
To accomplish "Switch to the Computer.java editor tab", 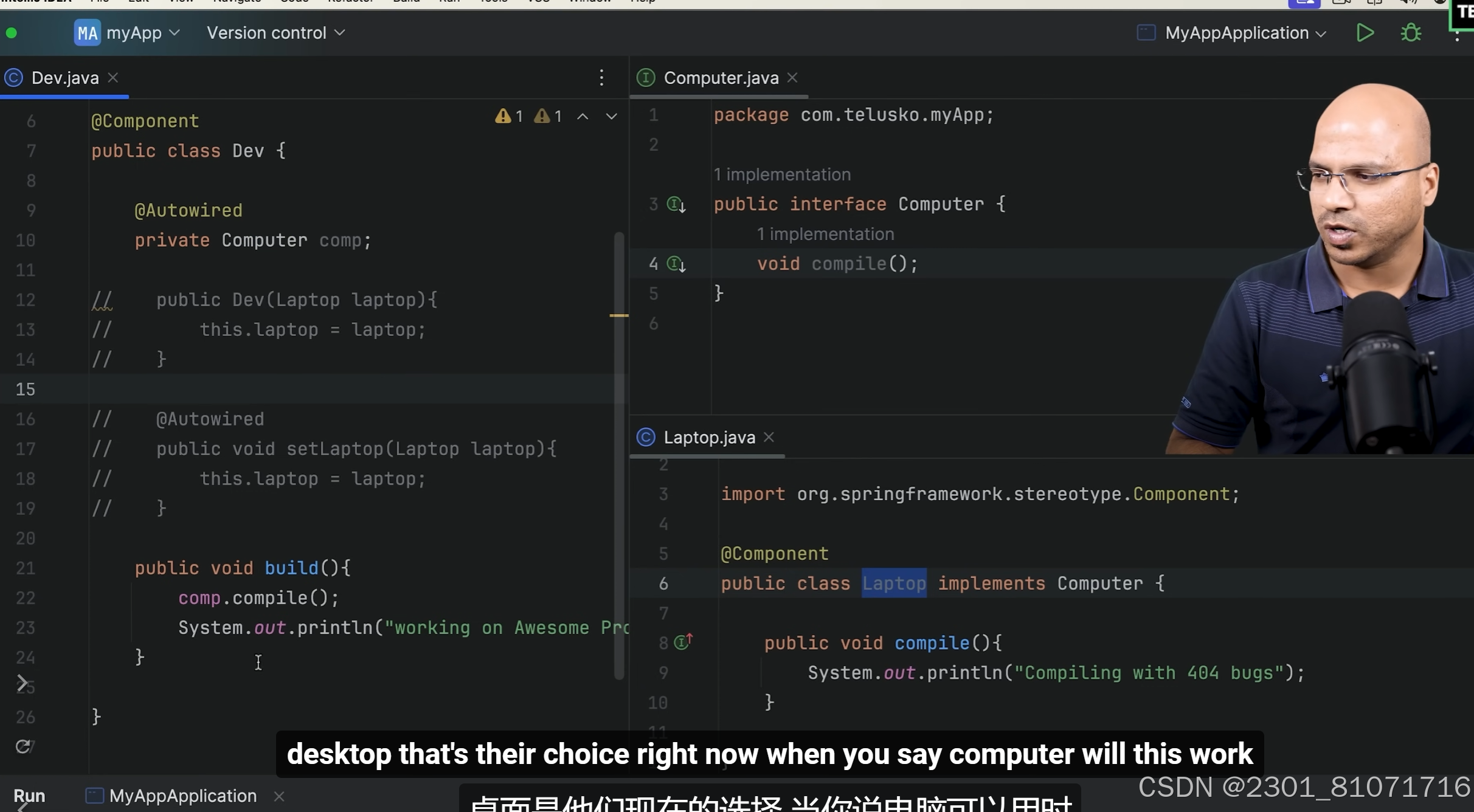I will (721, 78).
